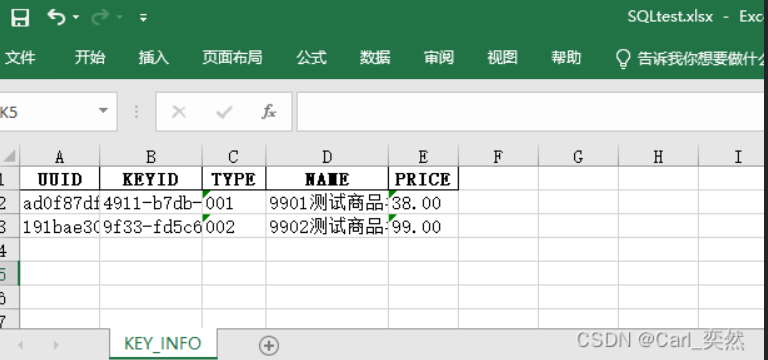Viewport: 768px width, 360px height.
Task: Switch to the 开始 ribbon tab
Action: pyautogui.click(x=90, y=58)
